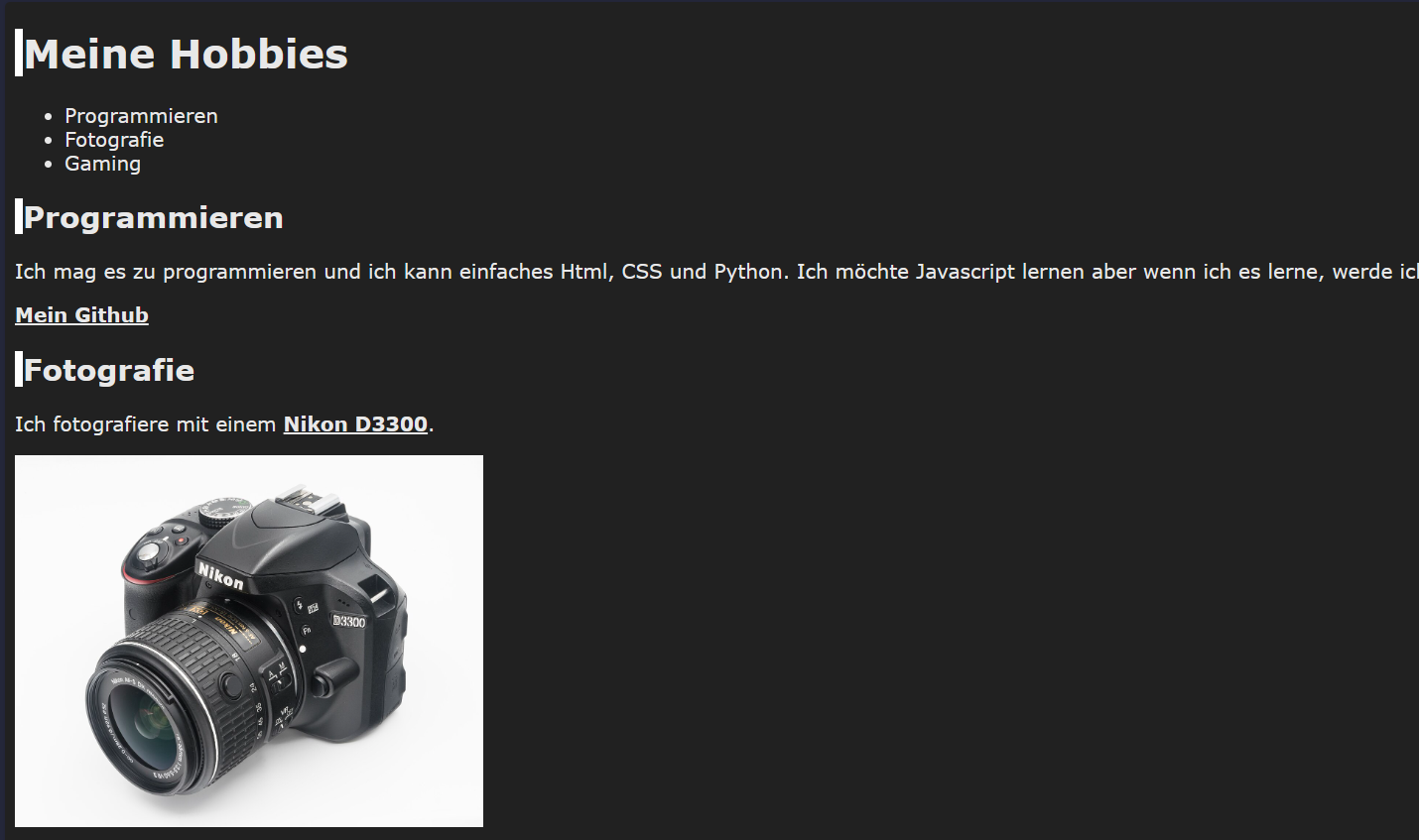Image resolution: width=1419 pixels, height=840 pixels.
Task: Click the bullet dot before Programmieren
Action: pyautogui.click(x=49, y=117)
